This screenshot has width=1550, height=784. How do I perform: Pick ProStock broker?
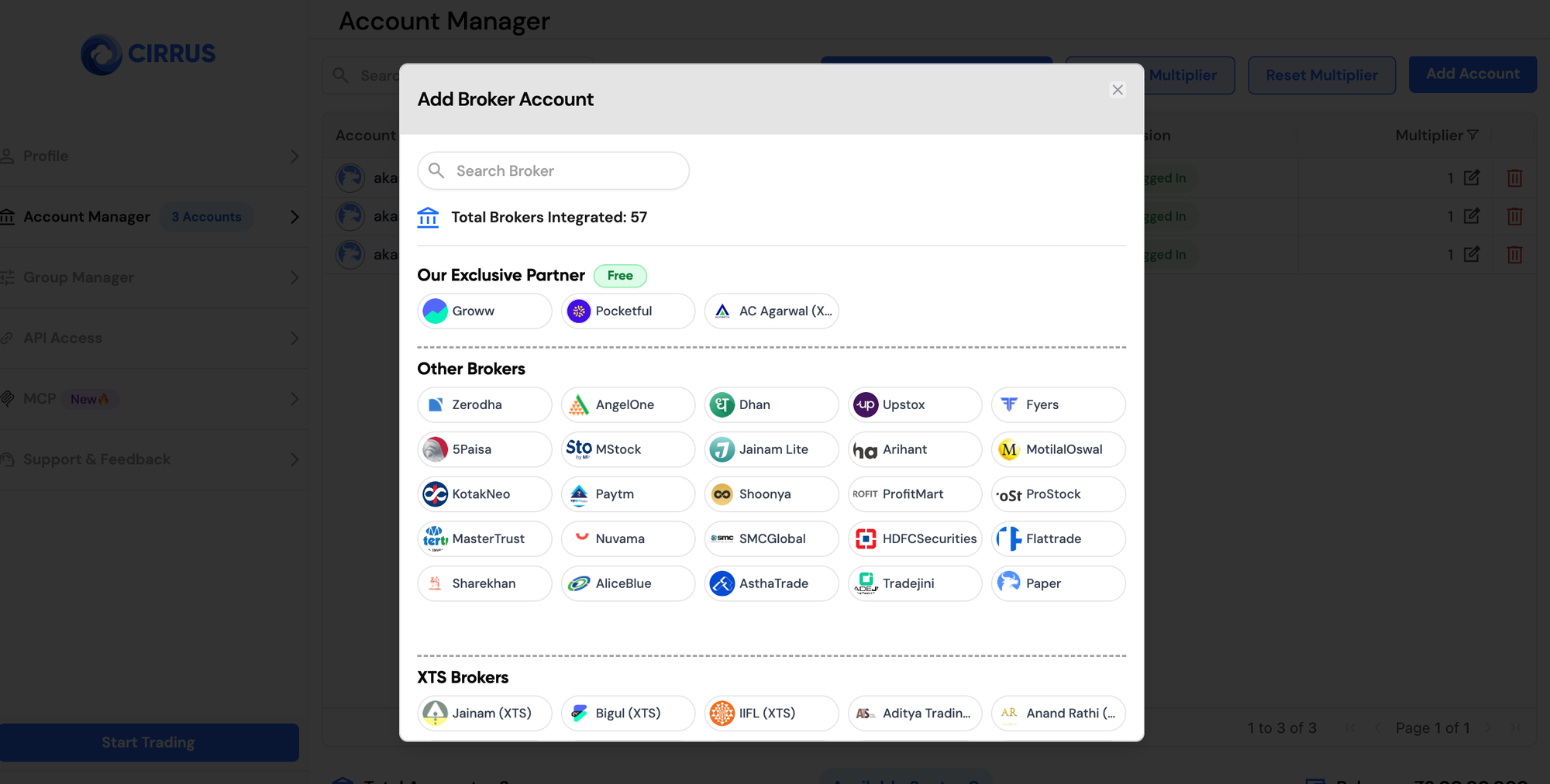pos(1058,494)
